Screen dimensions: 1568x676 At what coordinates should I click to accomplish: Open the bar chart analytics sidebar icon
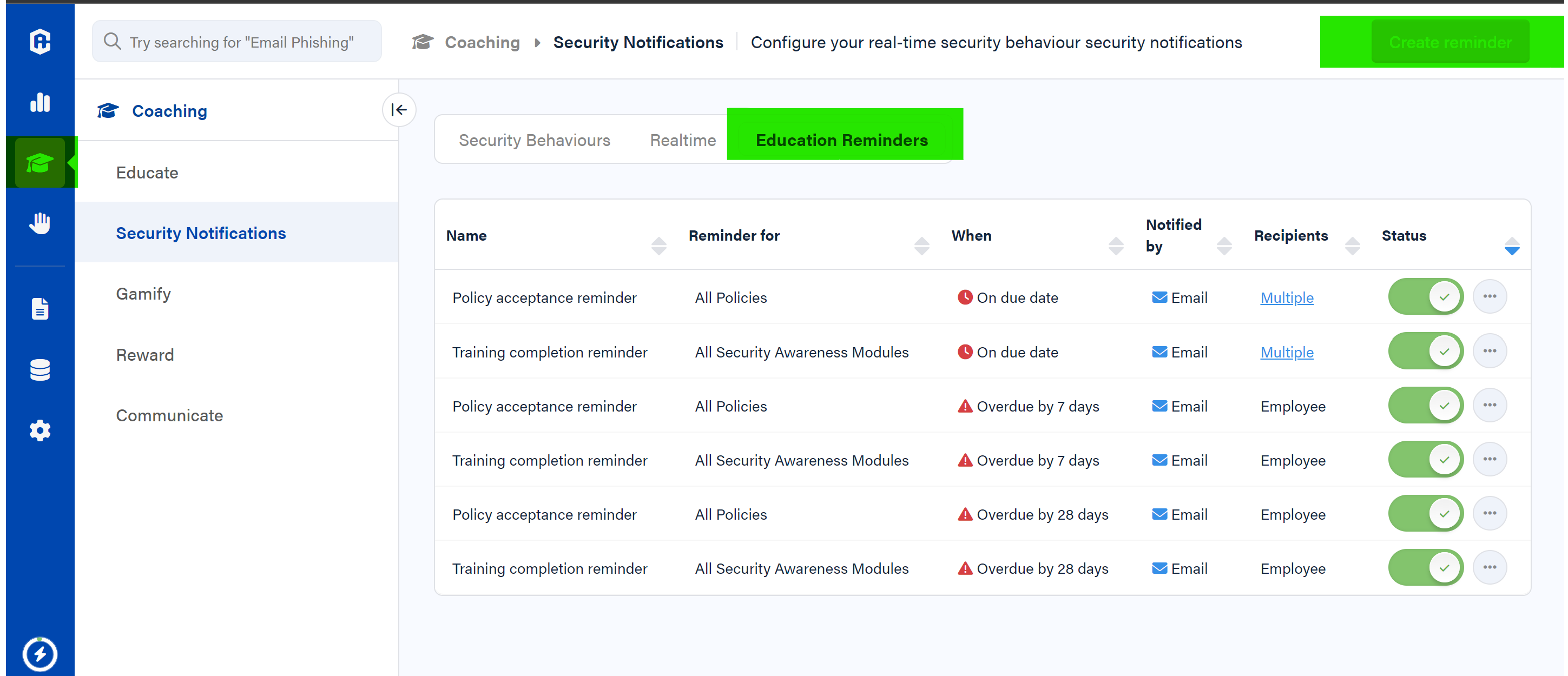point(39,102)
